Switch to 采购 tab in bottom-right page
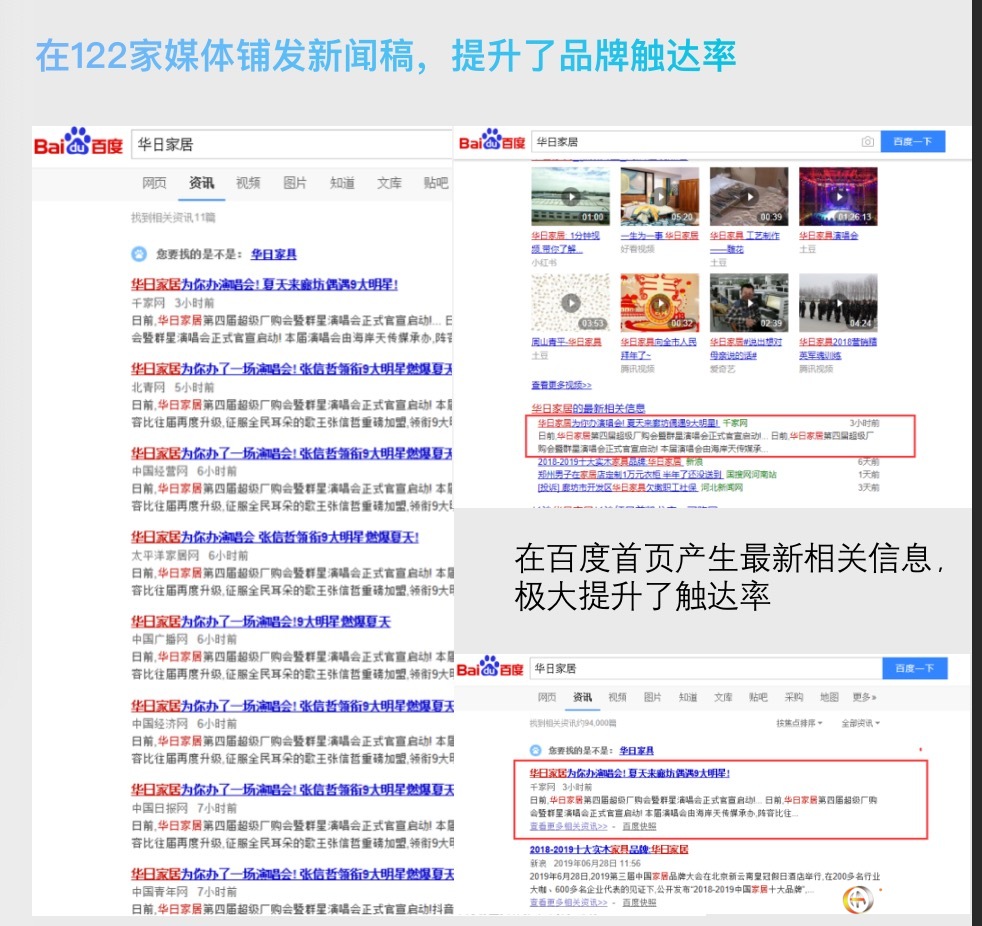Screen dimensions: 982x926 [794, 697]
